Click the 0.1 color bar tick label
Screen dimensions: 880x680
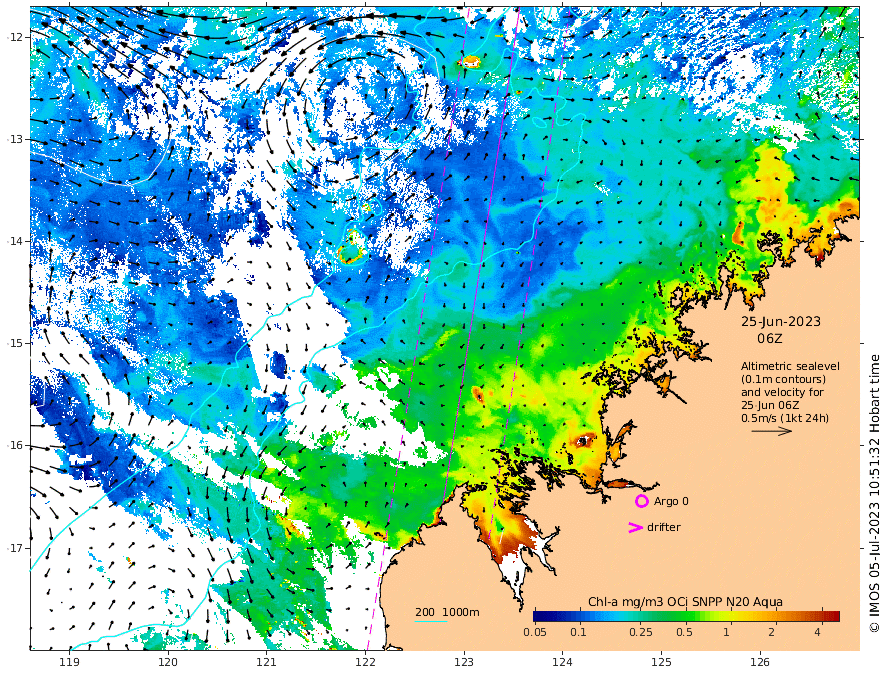pyautogui.click(x=578, y=632)
